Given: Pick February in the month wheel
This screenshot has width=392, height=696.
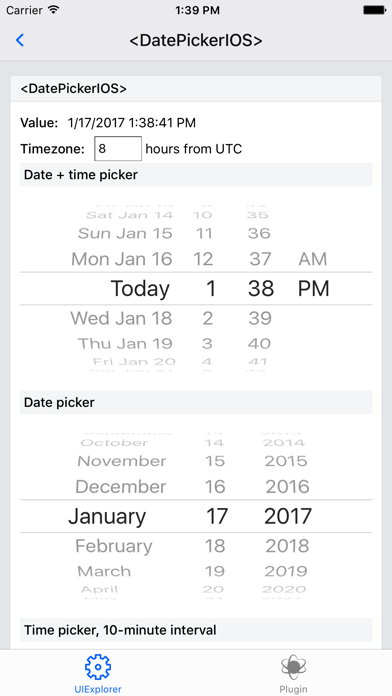Looking at the screenshot, I should pos(114,546).
